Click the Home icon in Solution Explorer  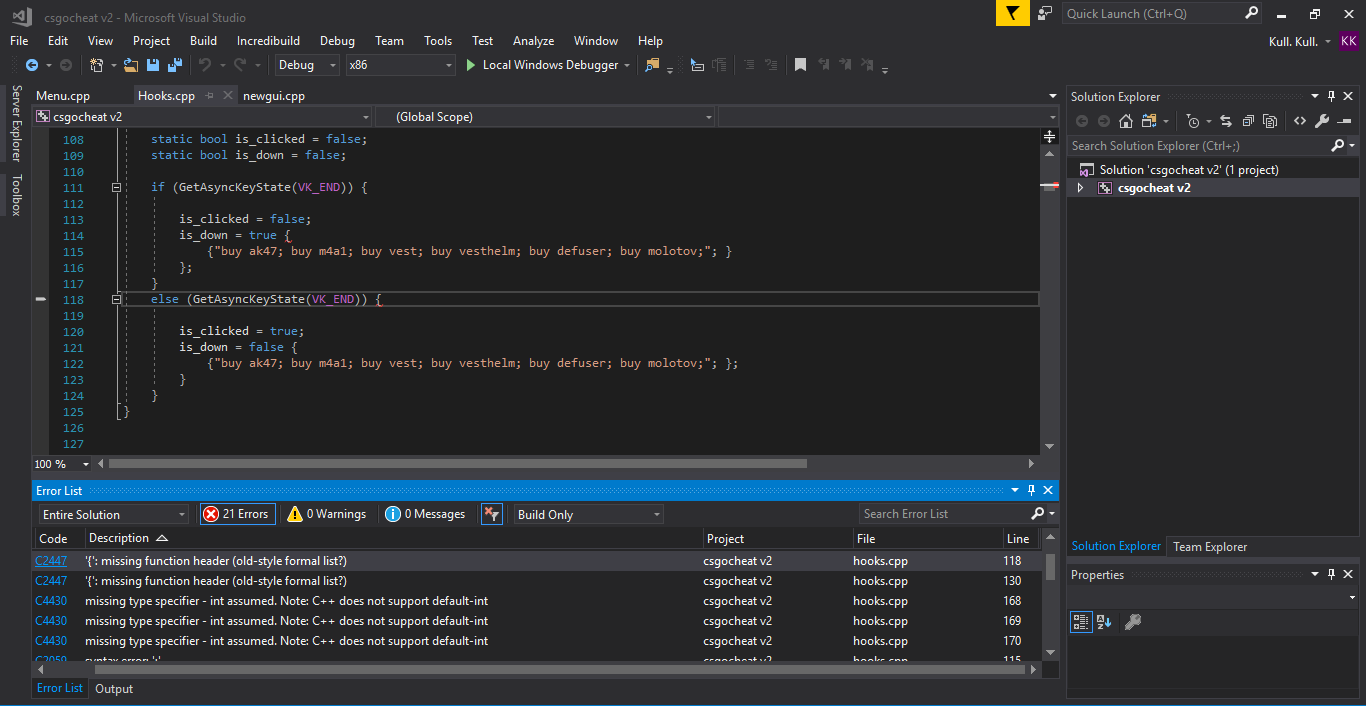pyautogui.click(x=1125, y=121)
